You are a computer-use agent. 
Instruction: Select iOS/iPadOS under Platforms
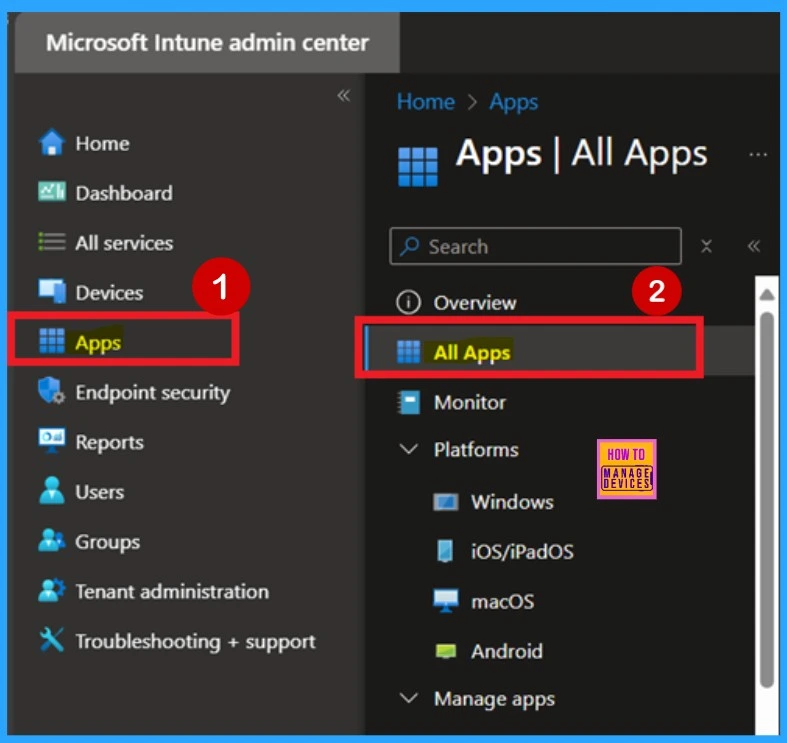click(522, 552)
